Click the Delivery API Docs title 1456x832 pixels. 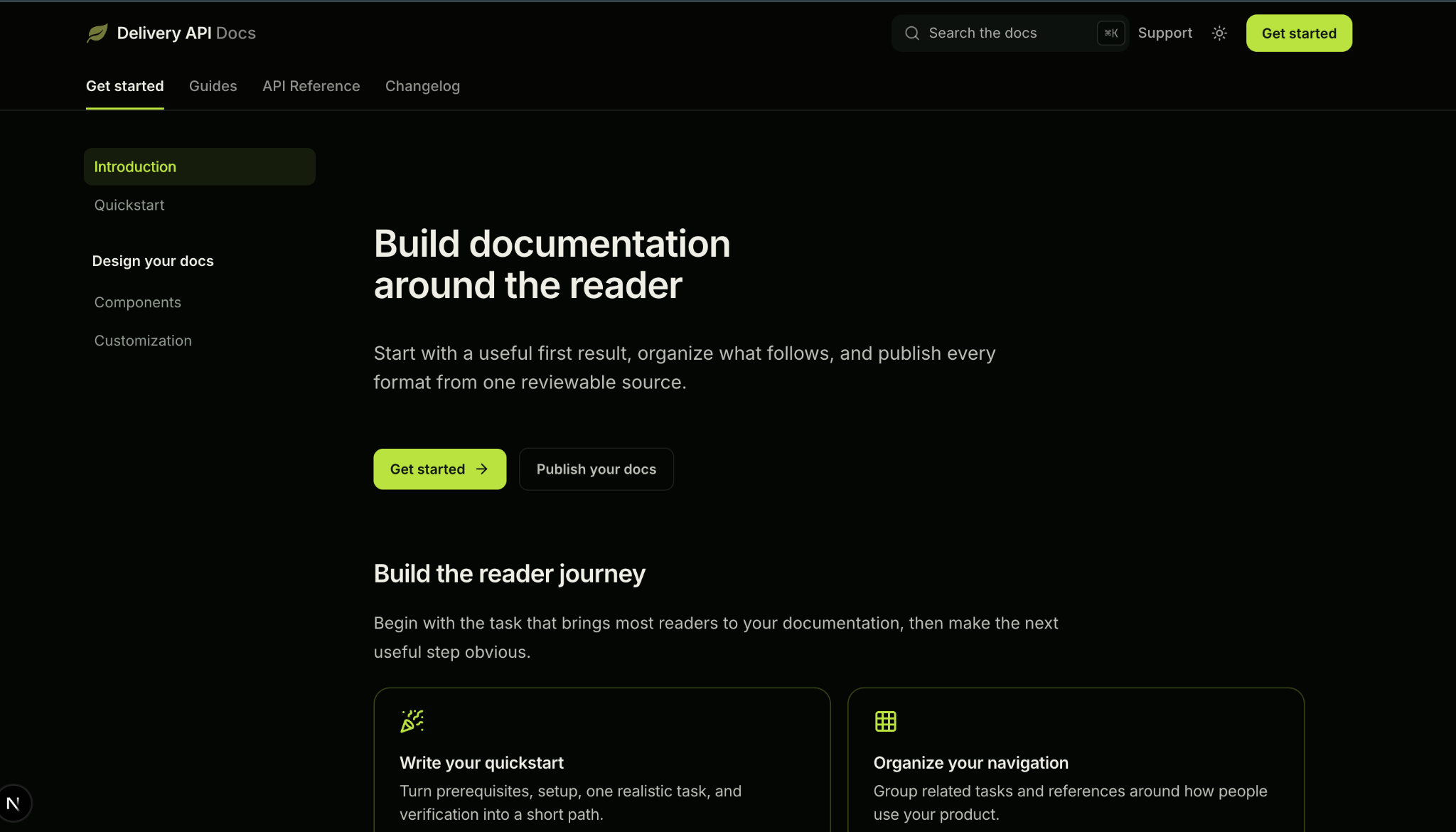186,33
